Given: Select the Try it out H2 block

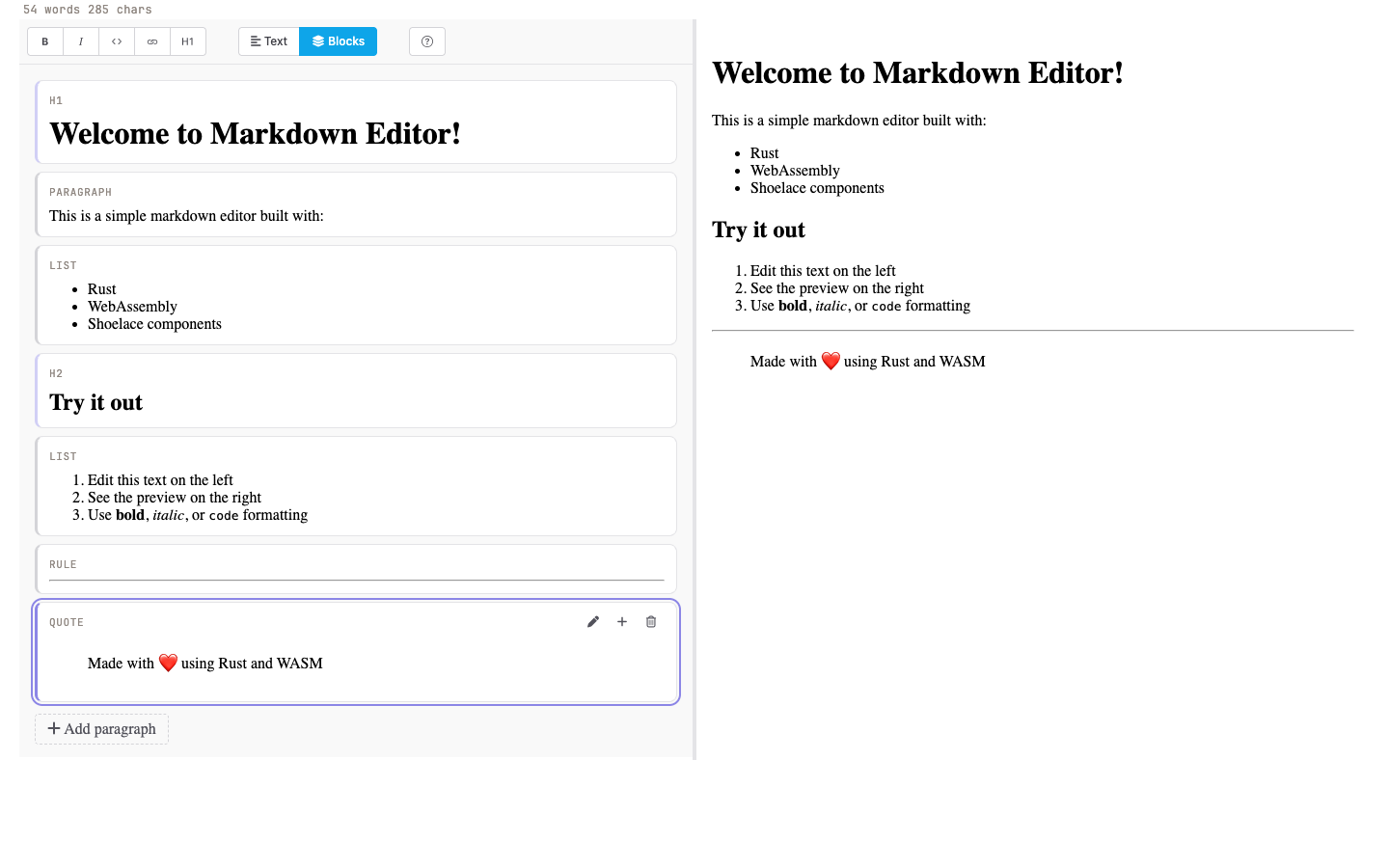Looking at the screenshot, I should [x=356, y=391].
